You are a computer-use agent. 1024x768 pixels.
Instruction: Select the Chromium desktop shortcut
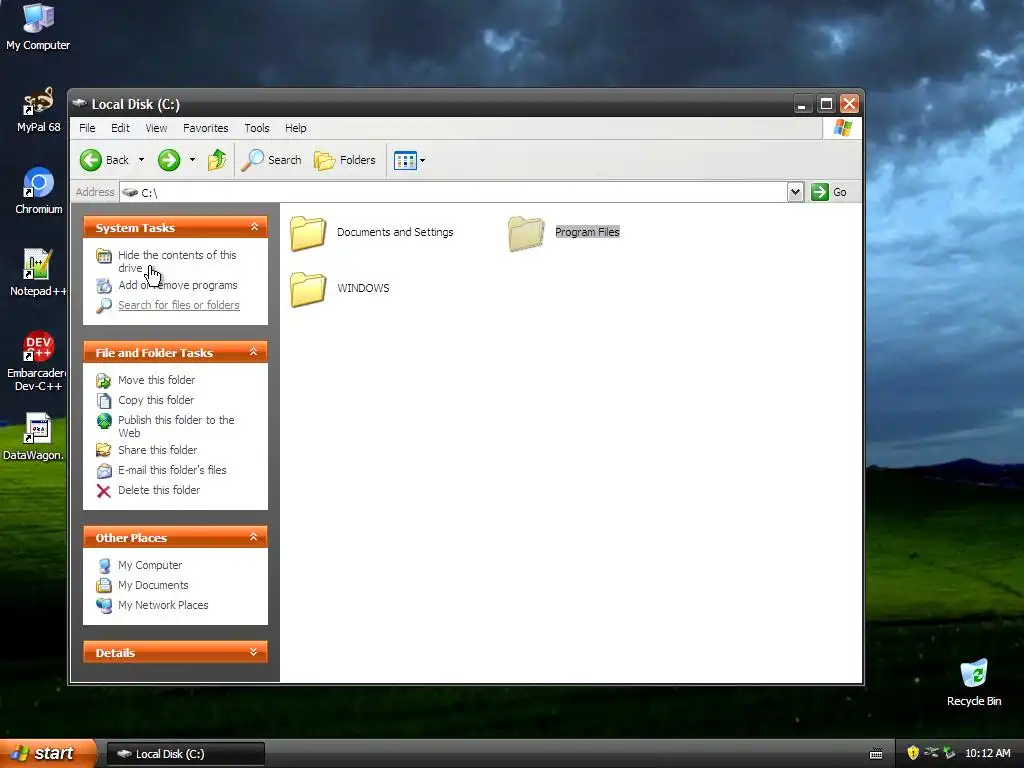(x=39, y=191)
